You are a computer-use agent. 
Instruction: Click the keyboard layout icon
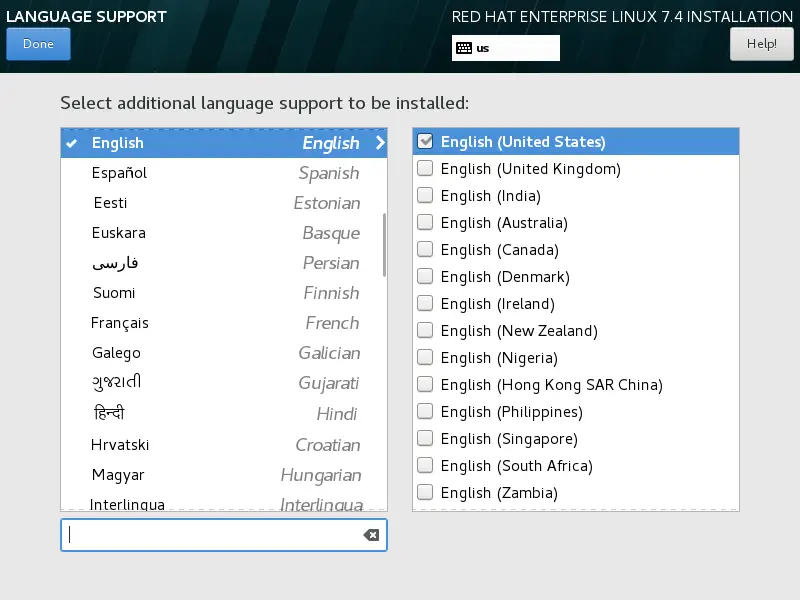click(x=464, y=48)
